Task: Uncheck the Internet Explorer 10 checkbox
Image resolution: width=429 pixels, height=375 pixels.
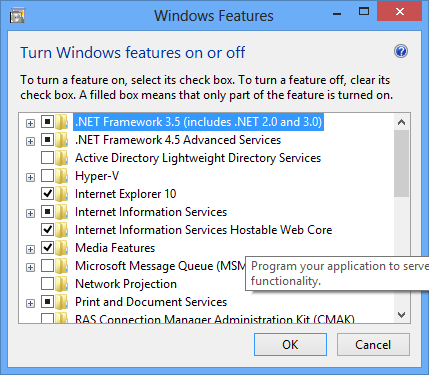Action: point(47,194)
